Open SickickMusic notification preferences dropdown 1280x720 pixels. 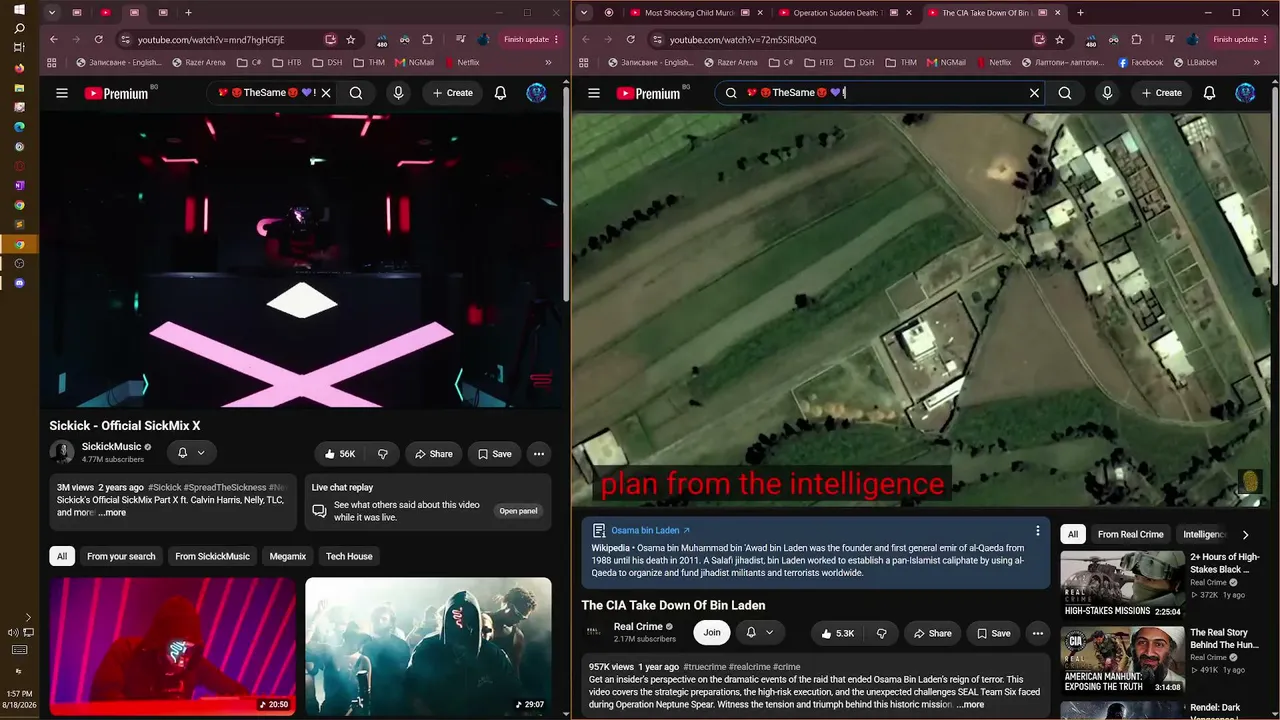coord(191,453)
